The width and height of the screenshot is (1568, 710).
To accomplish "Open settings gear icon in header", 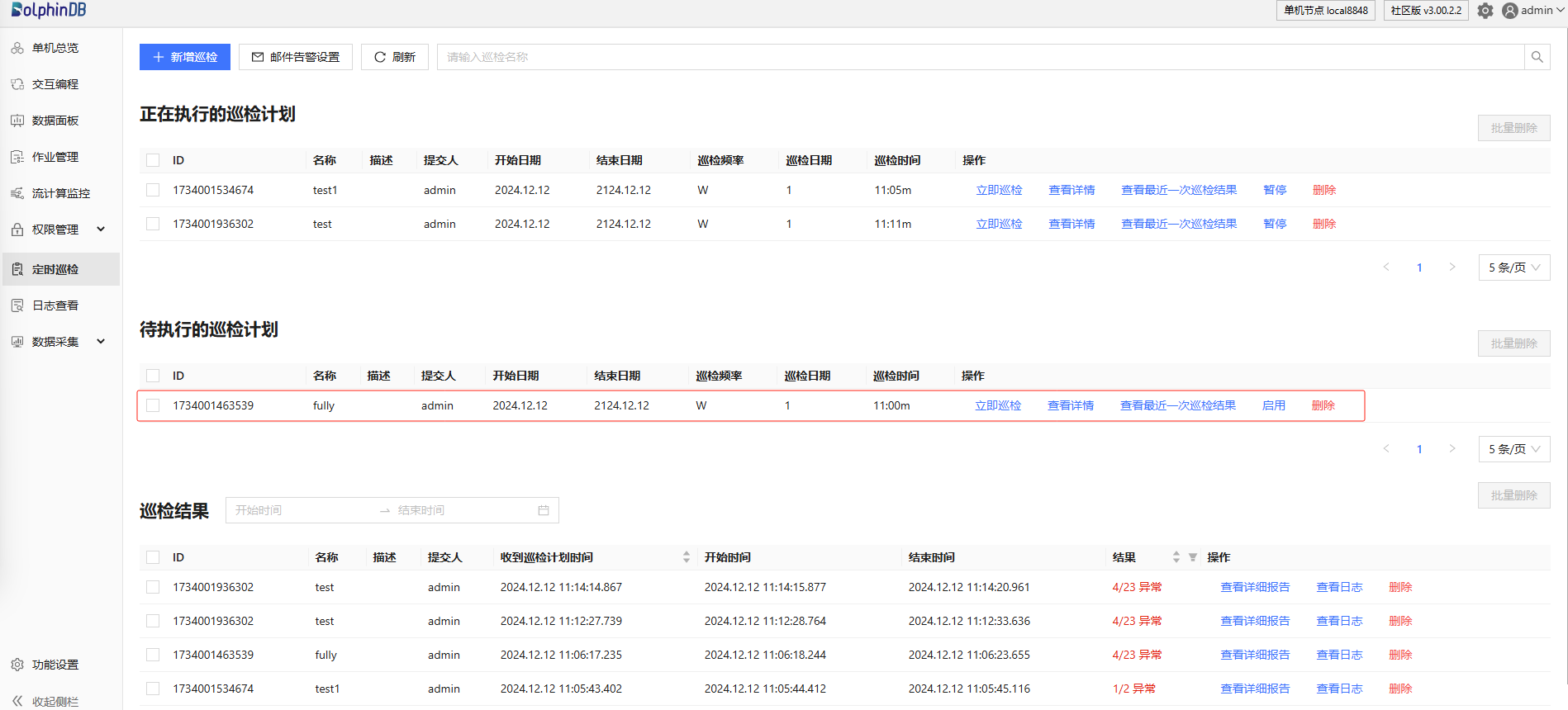I will pyautogui.click(x=1485, y=11).
